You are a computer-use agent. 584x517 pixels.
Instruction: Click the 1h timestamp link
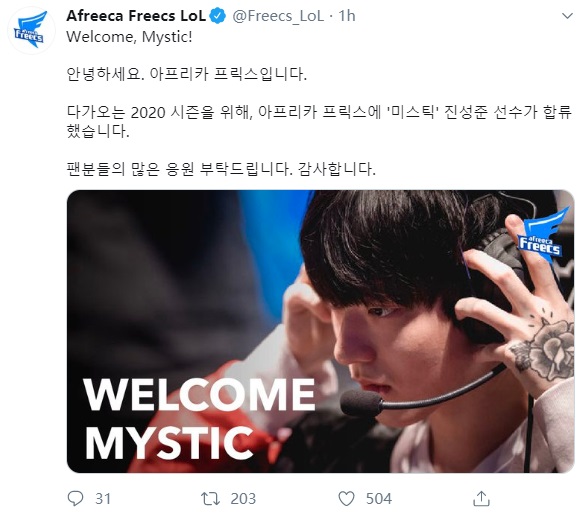coord(347,16)
